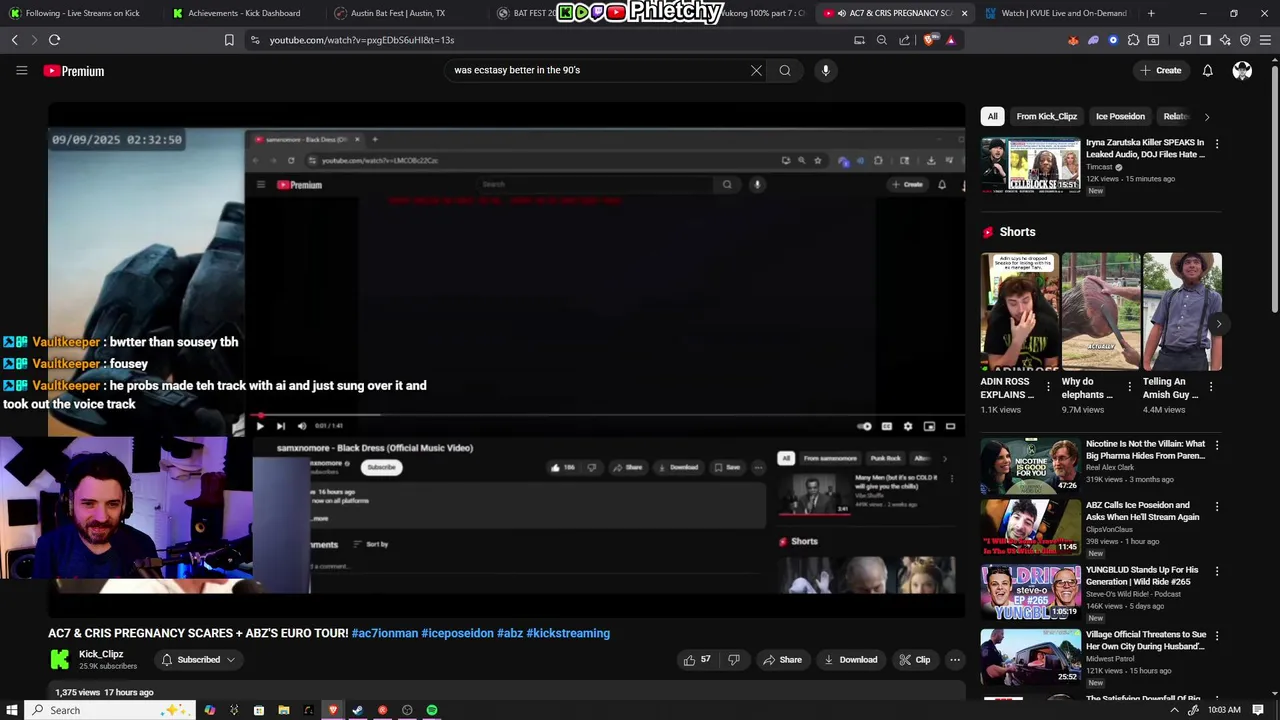Show hidden system tray icons
This screenshot has height=720, width=1280.
pos(1174,710)
